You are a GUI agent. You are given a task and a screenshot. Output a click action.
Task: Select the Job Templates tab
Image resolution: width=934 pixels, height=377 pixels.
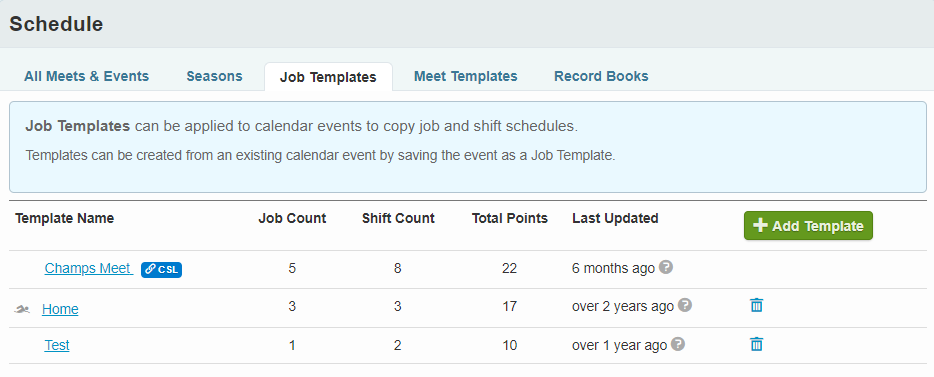pos(328,77)
